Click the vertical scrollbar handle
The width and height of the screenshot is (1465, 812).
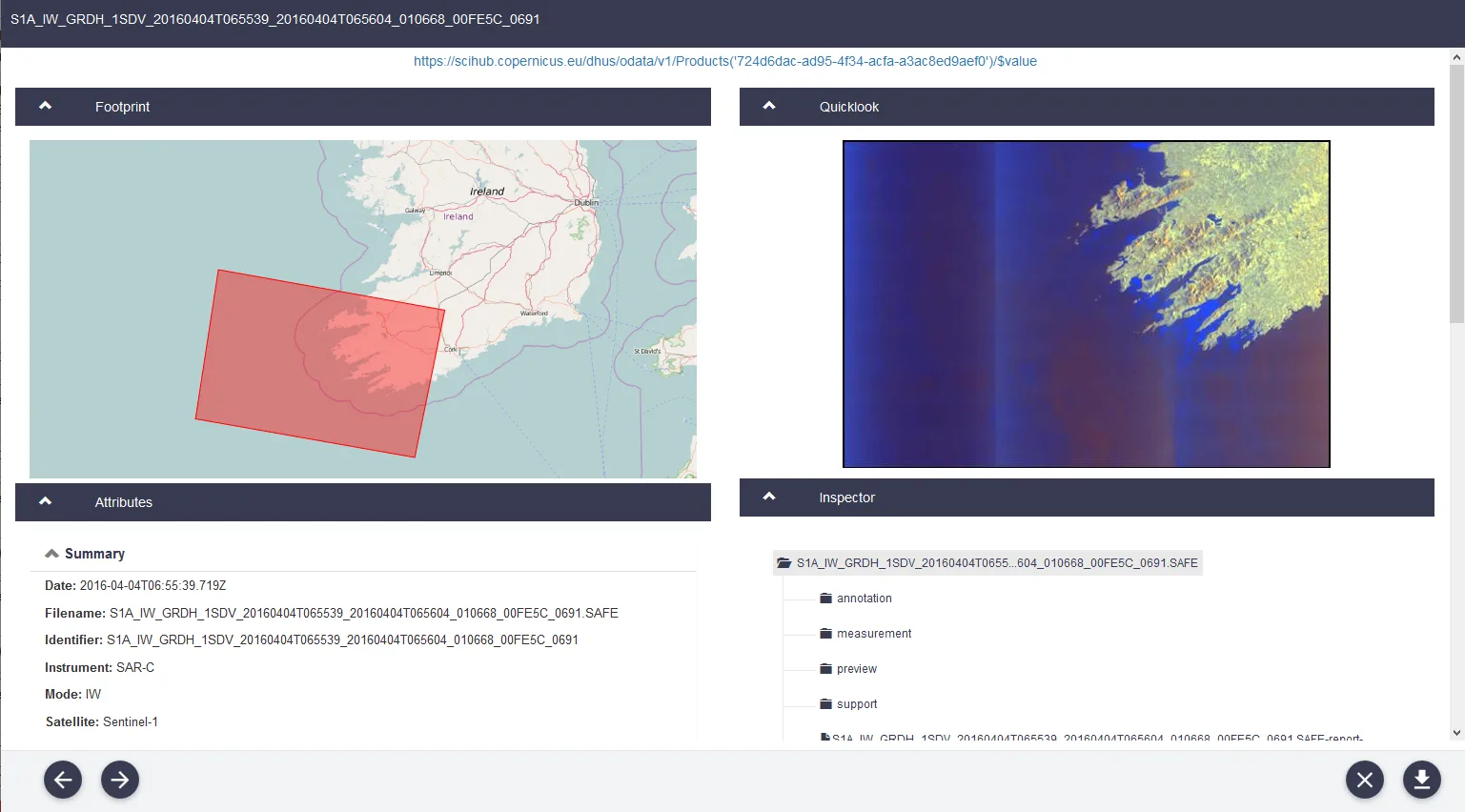1456,194
